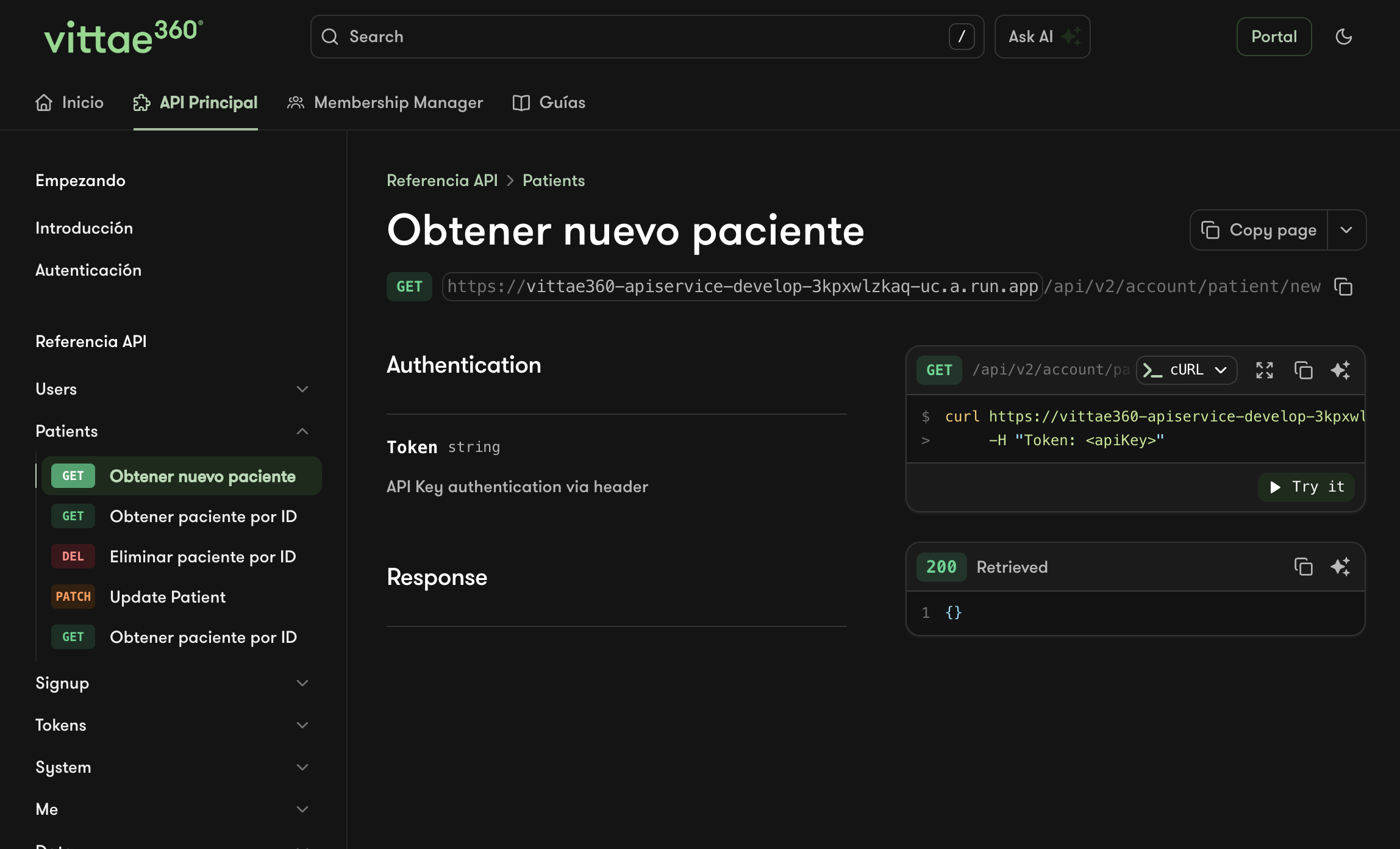Click the vittae360 logo
The image size is (1400, 849).
point(123,37)
